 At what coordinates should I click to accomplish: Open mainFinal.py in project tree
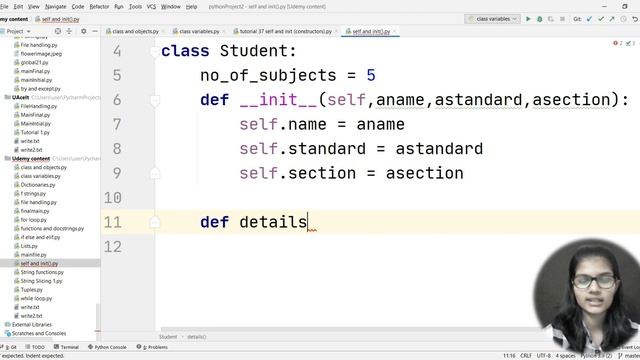point(35,71)
